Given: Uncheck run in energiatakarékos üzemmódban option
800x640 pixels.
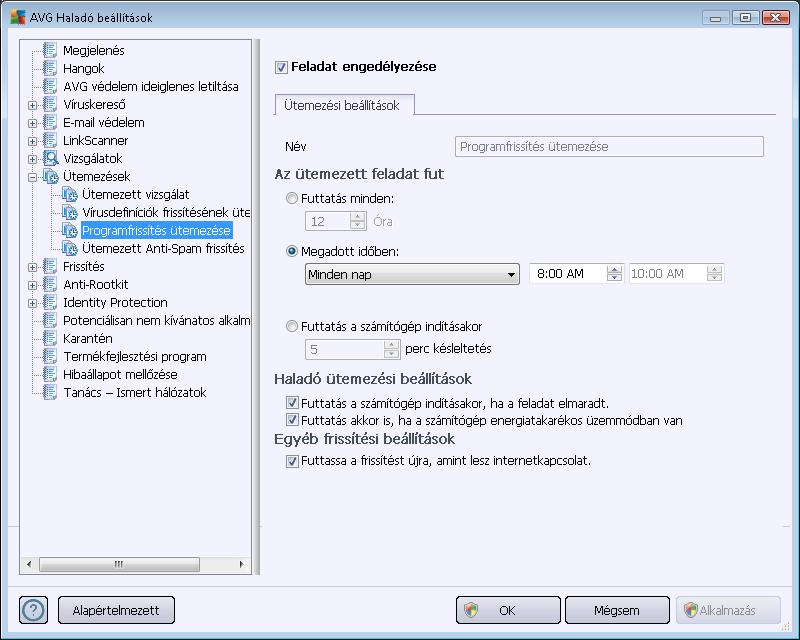Looking at the screenshot, I should coord(292,420).
